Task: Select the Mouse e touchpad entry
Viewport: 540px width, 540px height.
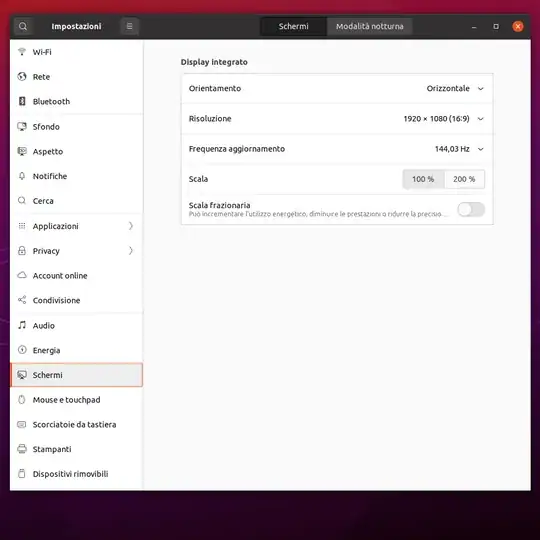Action: pyautogui.click(x=76, y=400)
